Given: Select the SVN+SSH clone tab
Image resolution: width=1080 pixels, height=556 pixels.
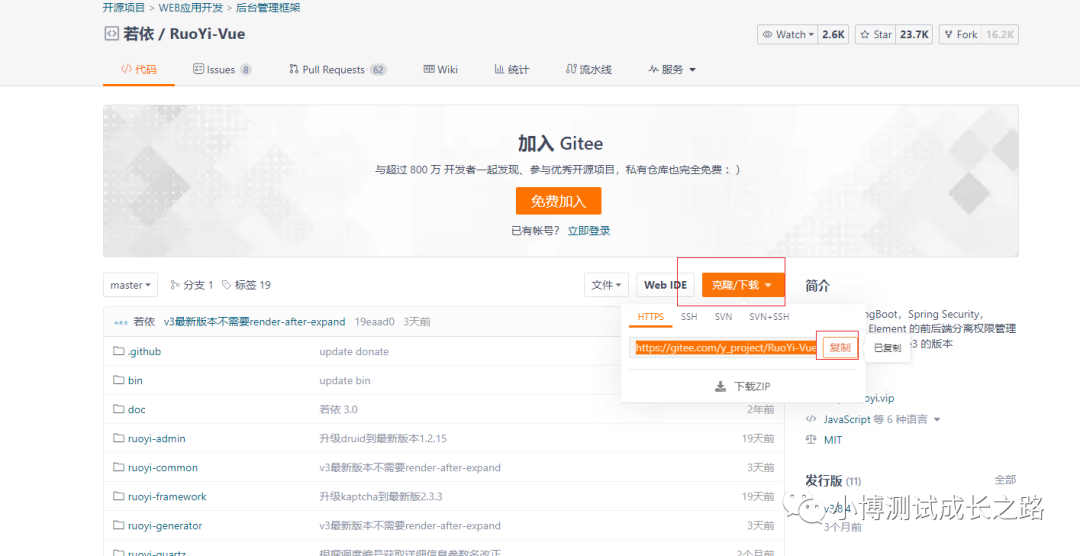Looking at the screenshot, I should point(769,317).
